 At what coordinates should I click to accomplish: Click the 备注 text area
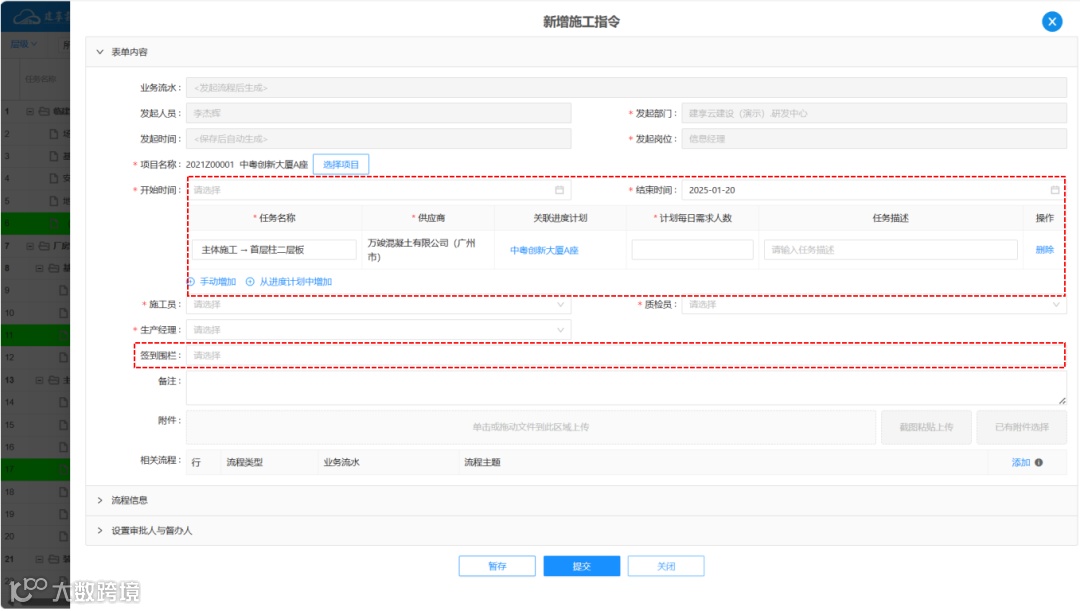(626, 389)
